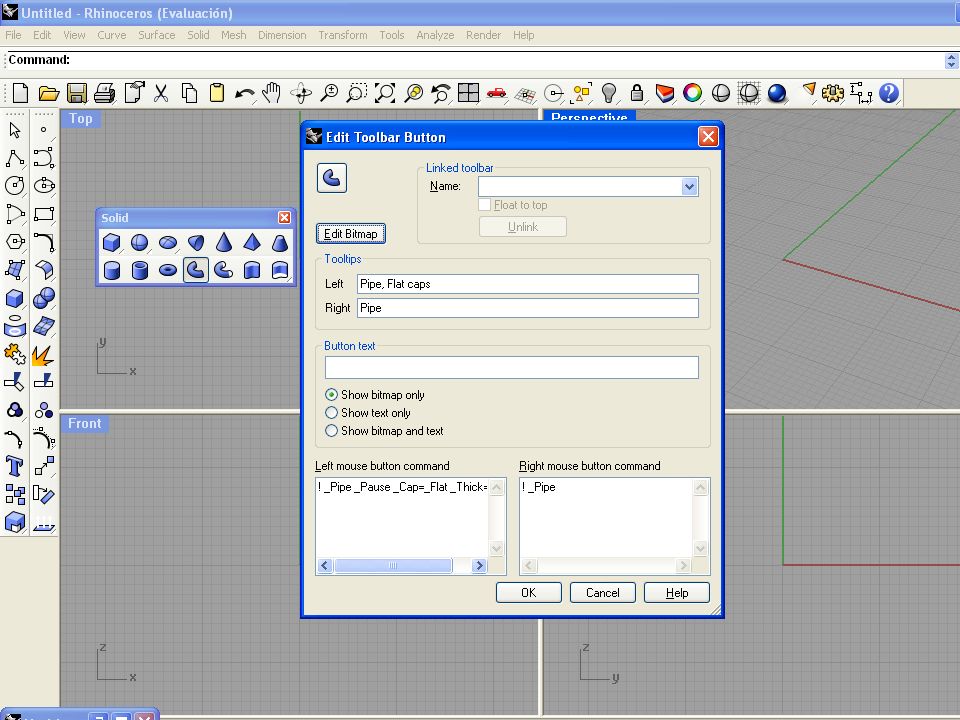The height and width of the screenshot is (720, 960).
Task: Click the Print icon in the toolbar
Action: tap(105, 93)
